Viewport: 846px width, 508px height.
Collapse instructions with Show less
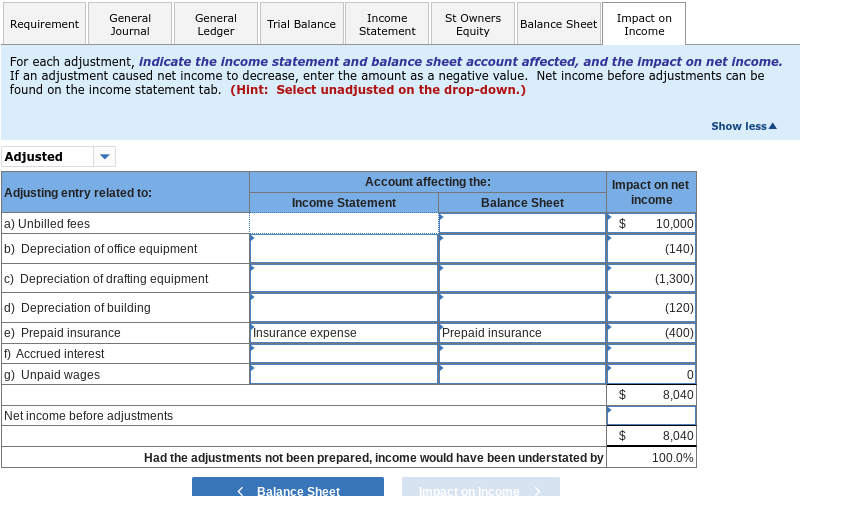pyautogui.click(x=743, y=126)
